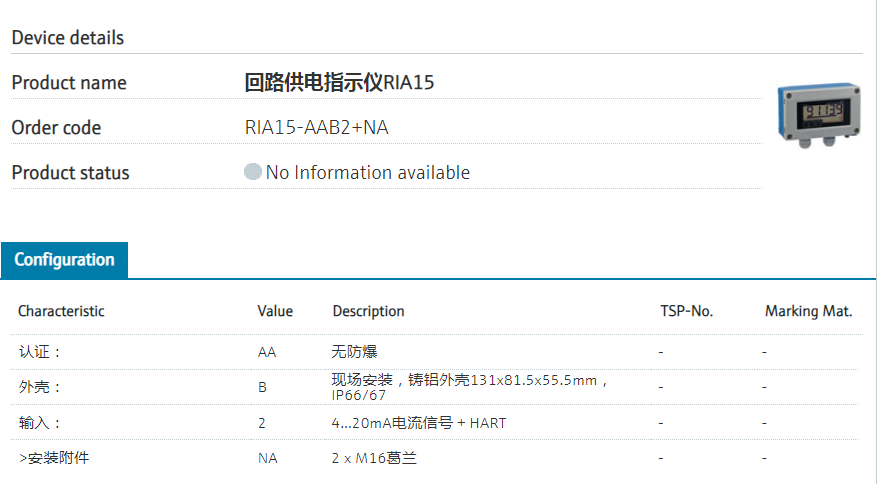This screenshot has width=879, height=484.
Task: Select the Marking Mat. column header
Action: (x=808, y=311)
